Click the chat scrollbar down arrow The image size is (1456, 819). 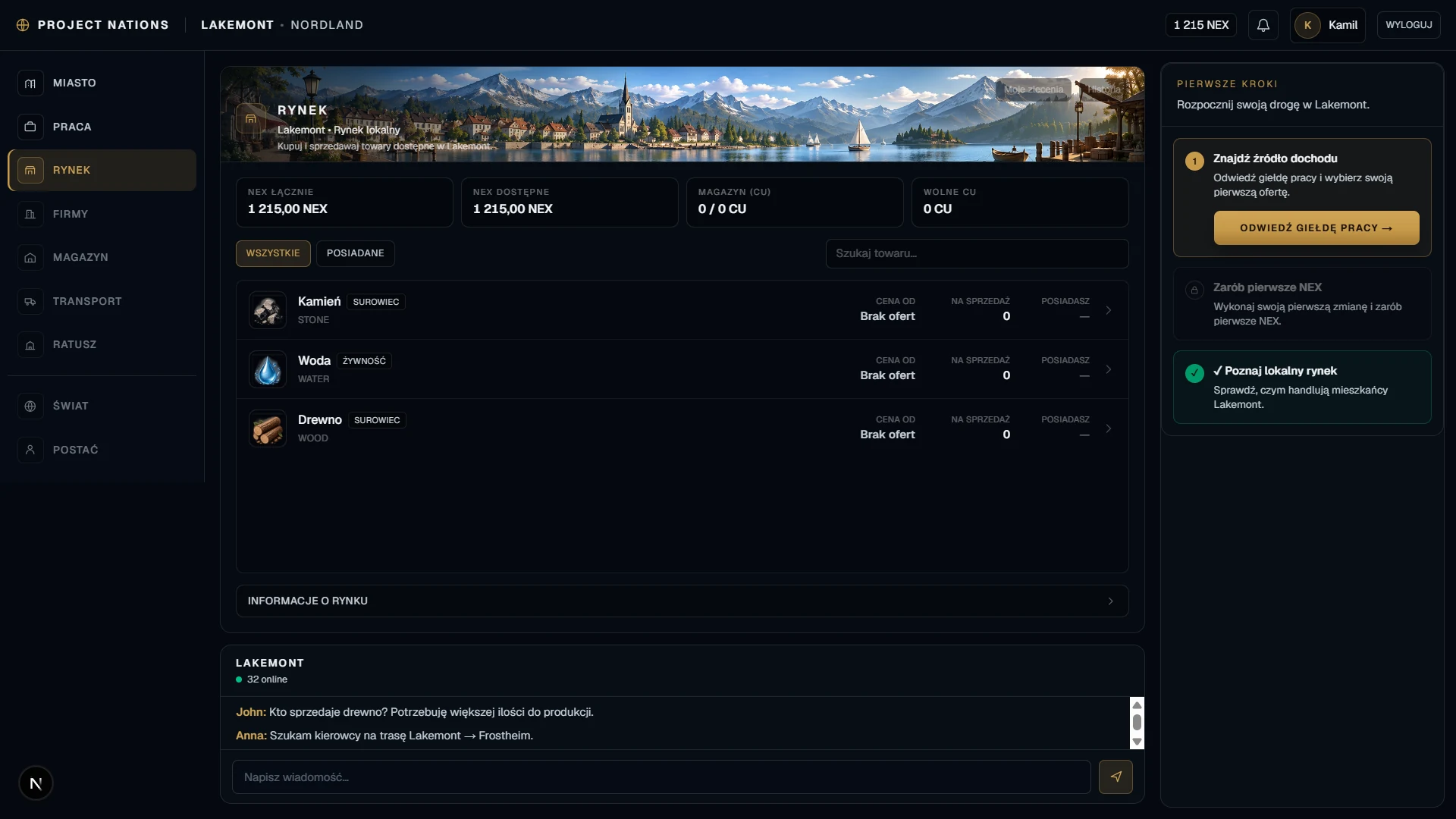tap(1137, 742)
